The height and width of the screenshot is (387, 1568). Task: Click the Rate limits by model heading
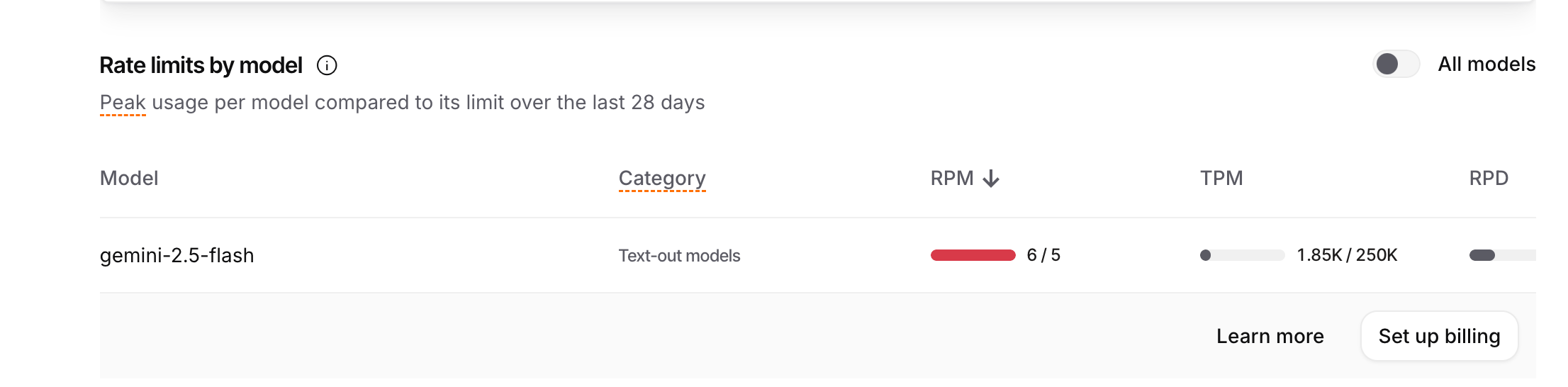201,66
